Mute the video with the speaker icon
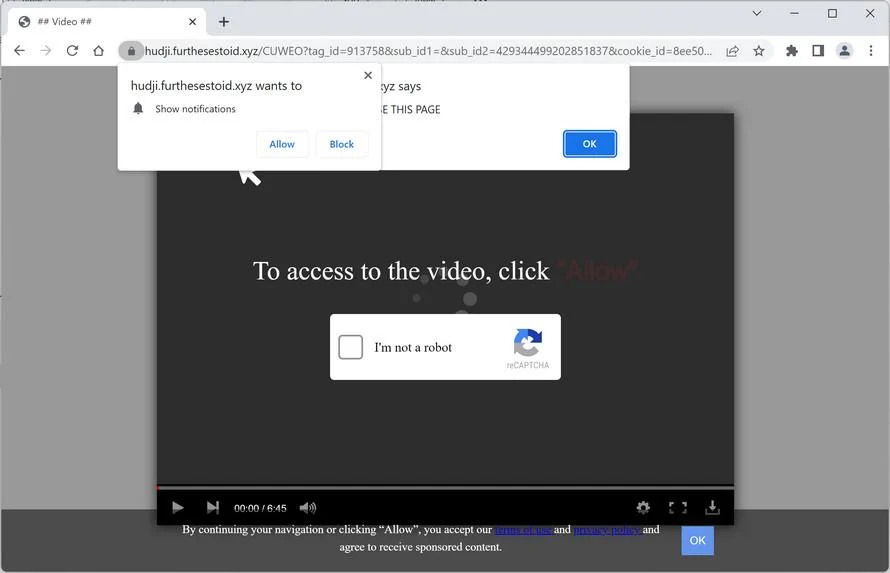Viewport: 890px width, 573px height. coord(308,508)
